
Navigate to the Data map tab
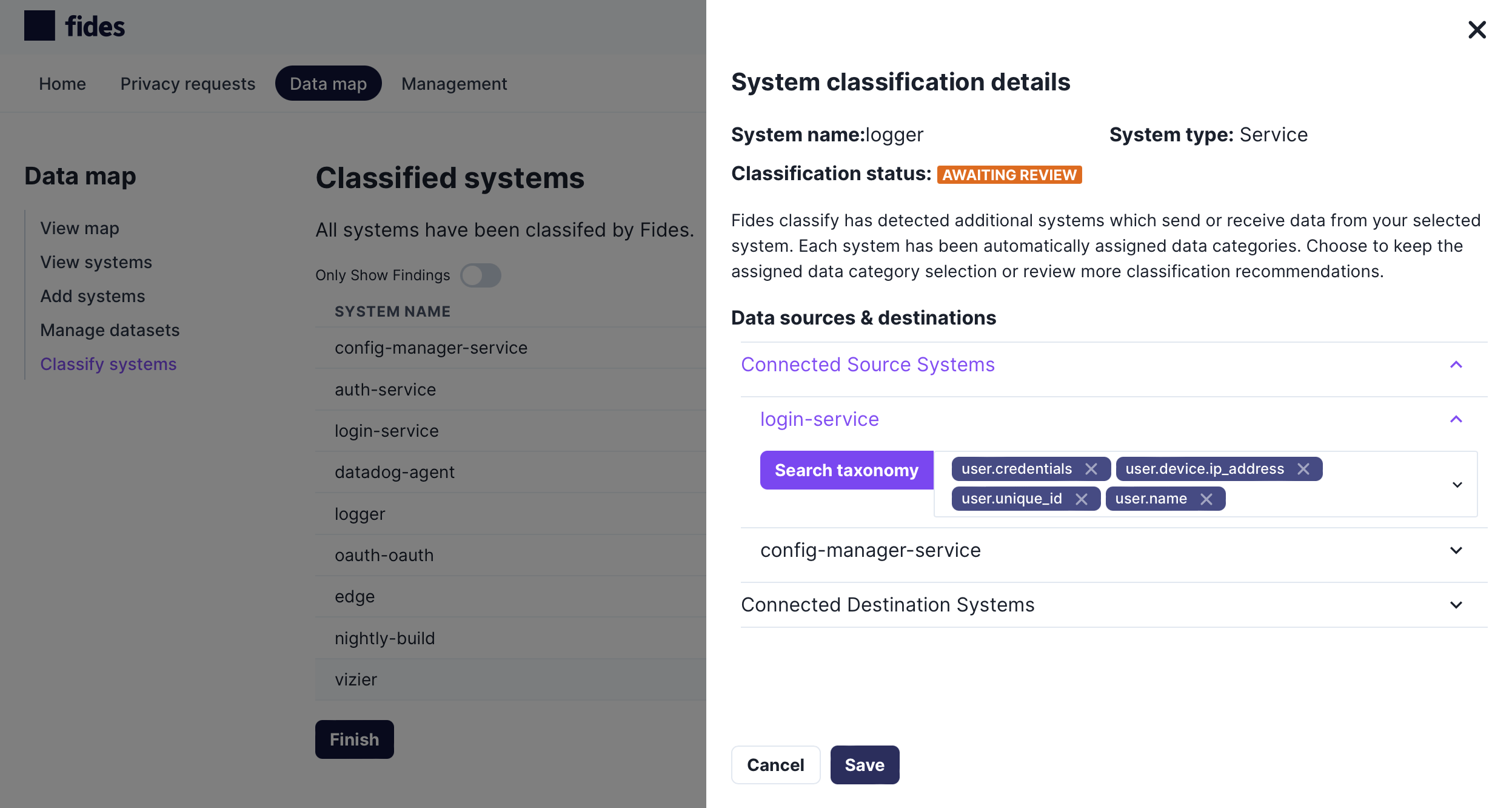click(328, 83)
